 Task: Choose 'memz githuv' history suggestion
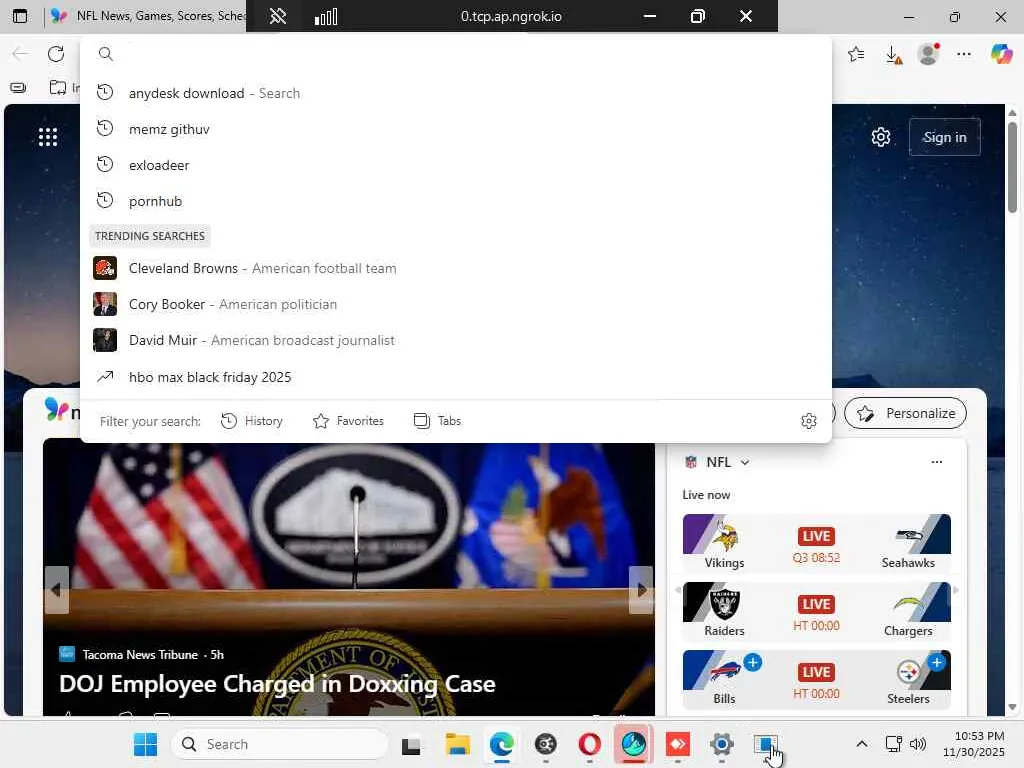pos(456,129)
